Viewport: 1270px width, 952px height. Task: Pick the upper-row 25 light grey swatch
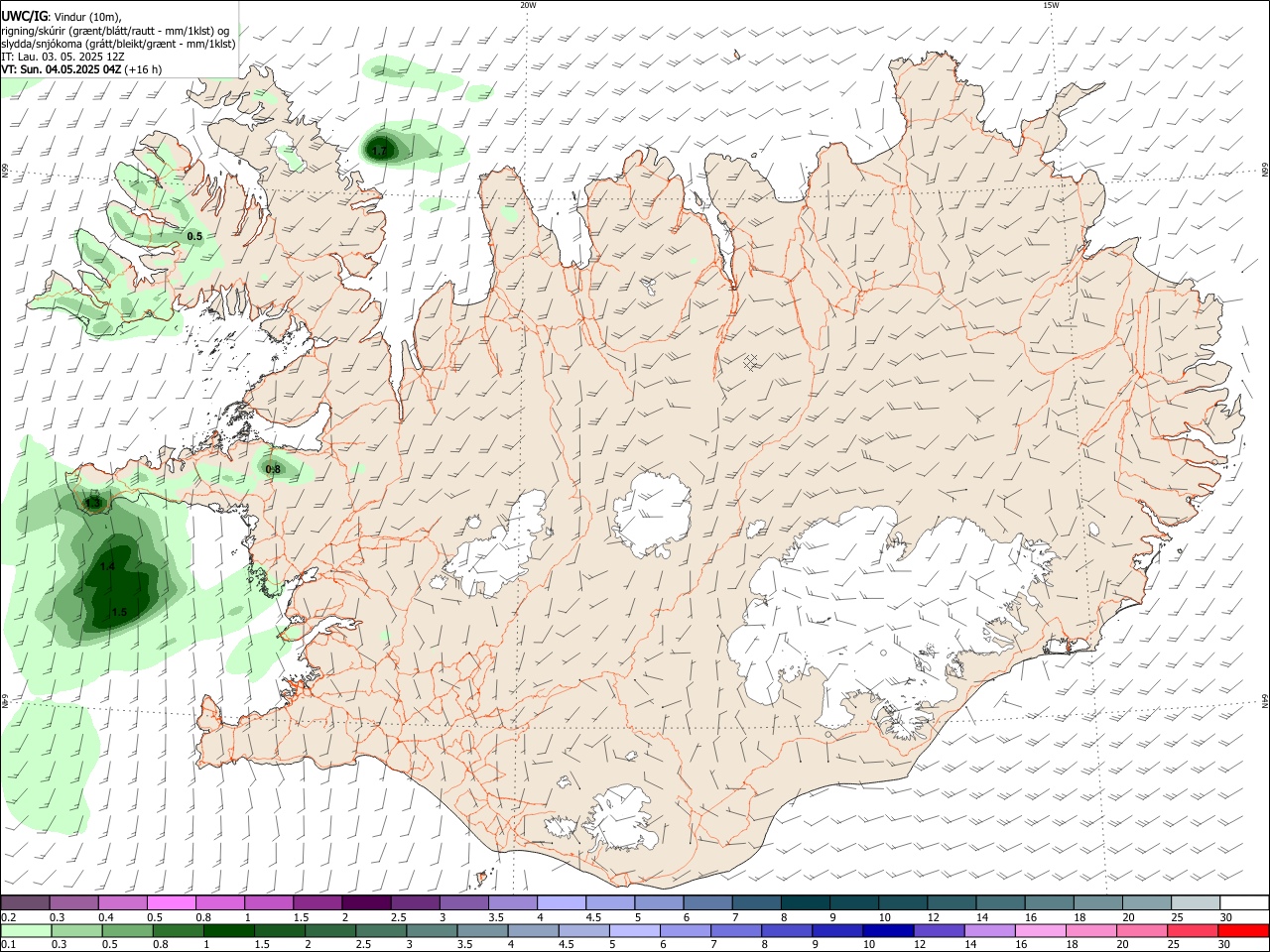pos(1195,902)
